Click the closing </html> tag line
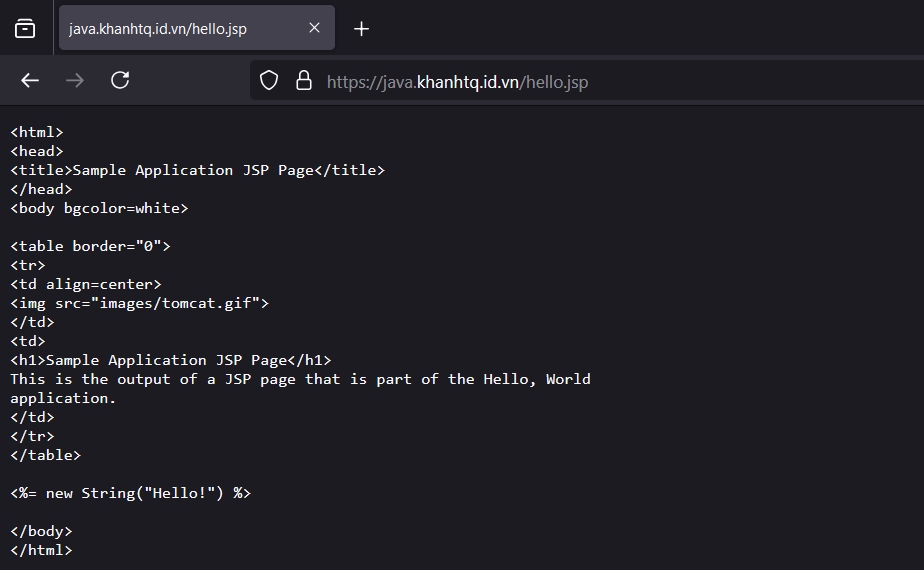Image resolution: width=924 pixels, height=570 pixels. 41,550
